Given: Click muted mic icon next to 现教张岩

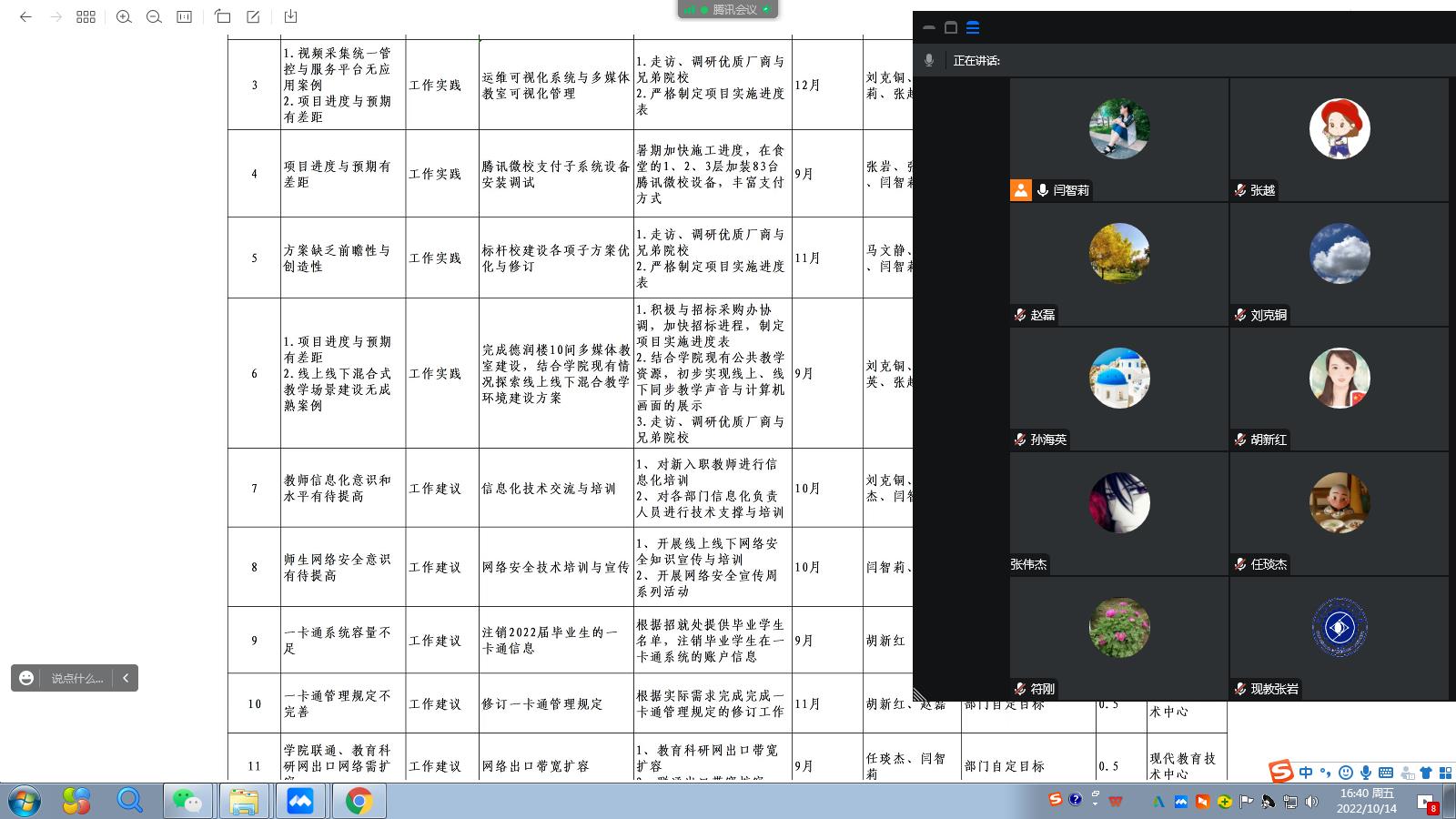Looking at the screenshot, I should point(1239,689).
